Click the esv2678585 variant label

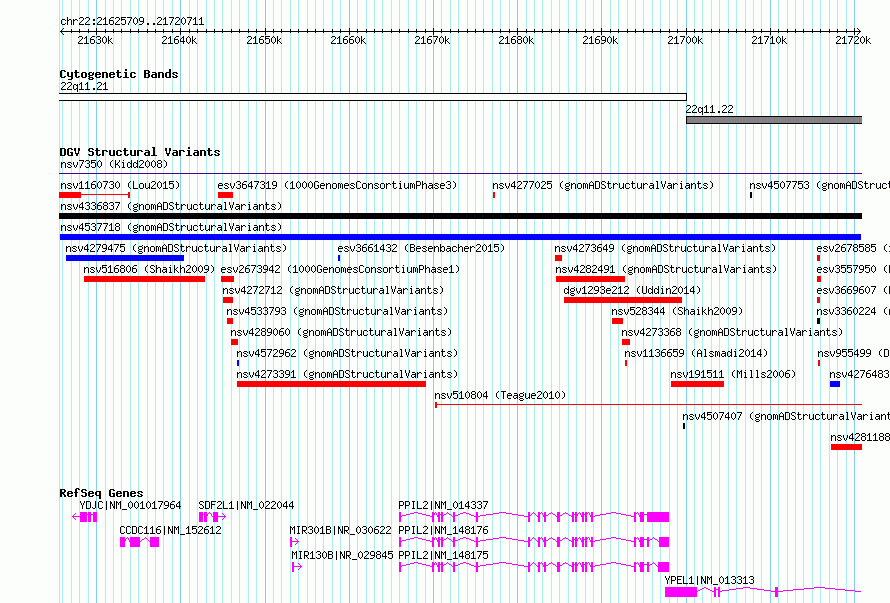pyautogui.click(x=853, y=248)
